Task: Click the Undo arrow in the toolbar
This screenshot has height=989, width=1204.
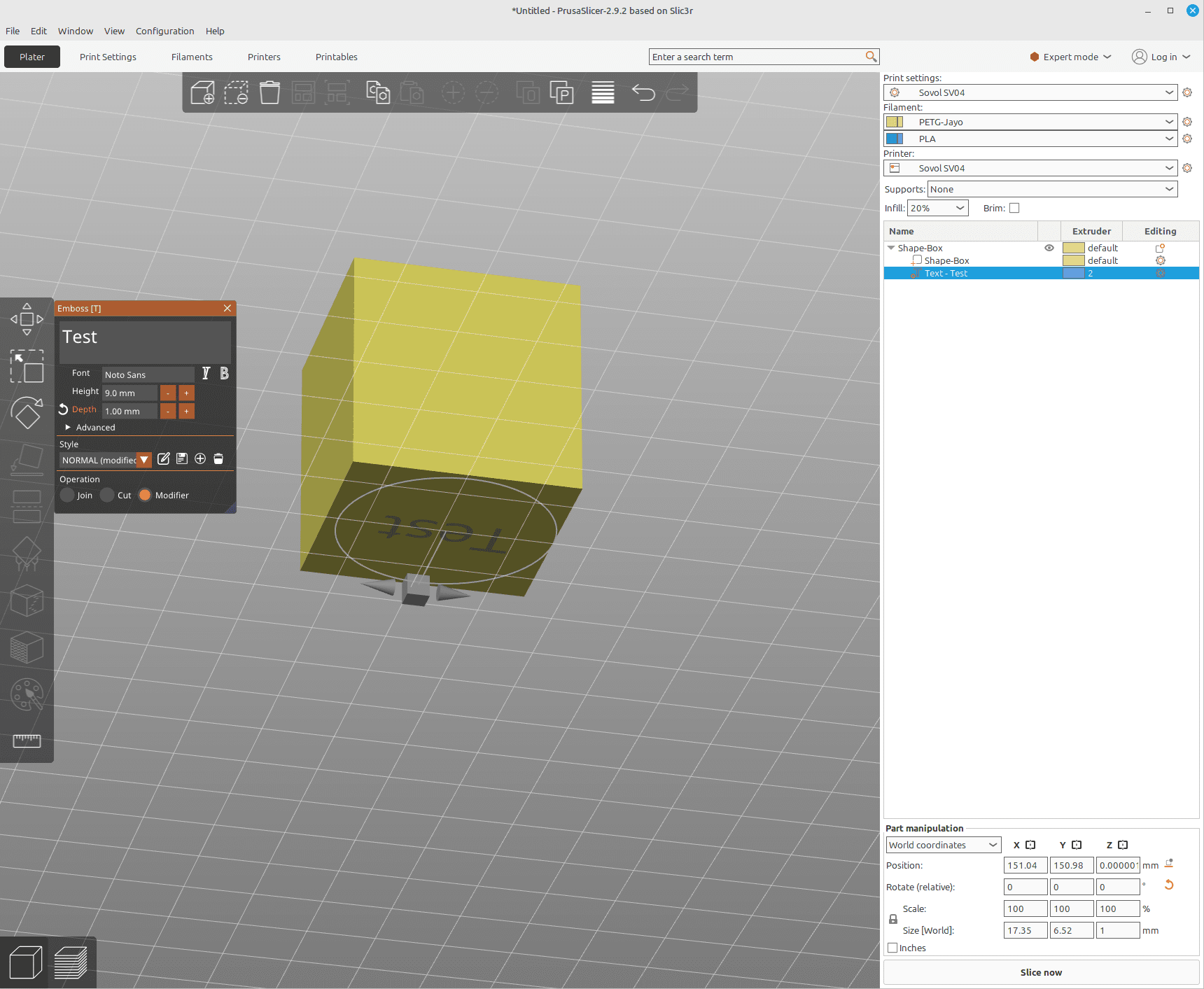Action: pos(643,92)
